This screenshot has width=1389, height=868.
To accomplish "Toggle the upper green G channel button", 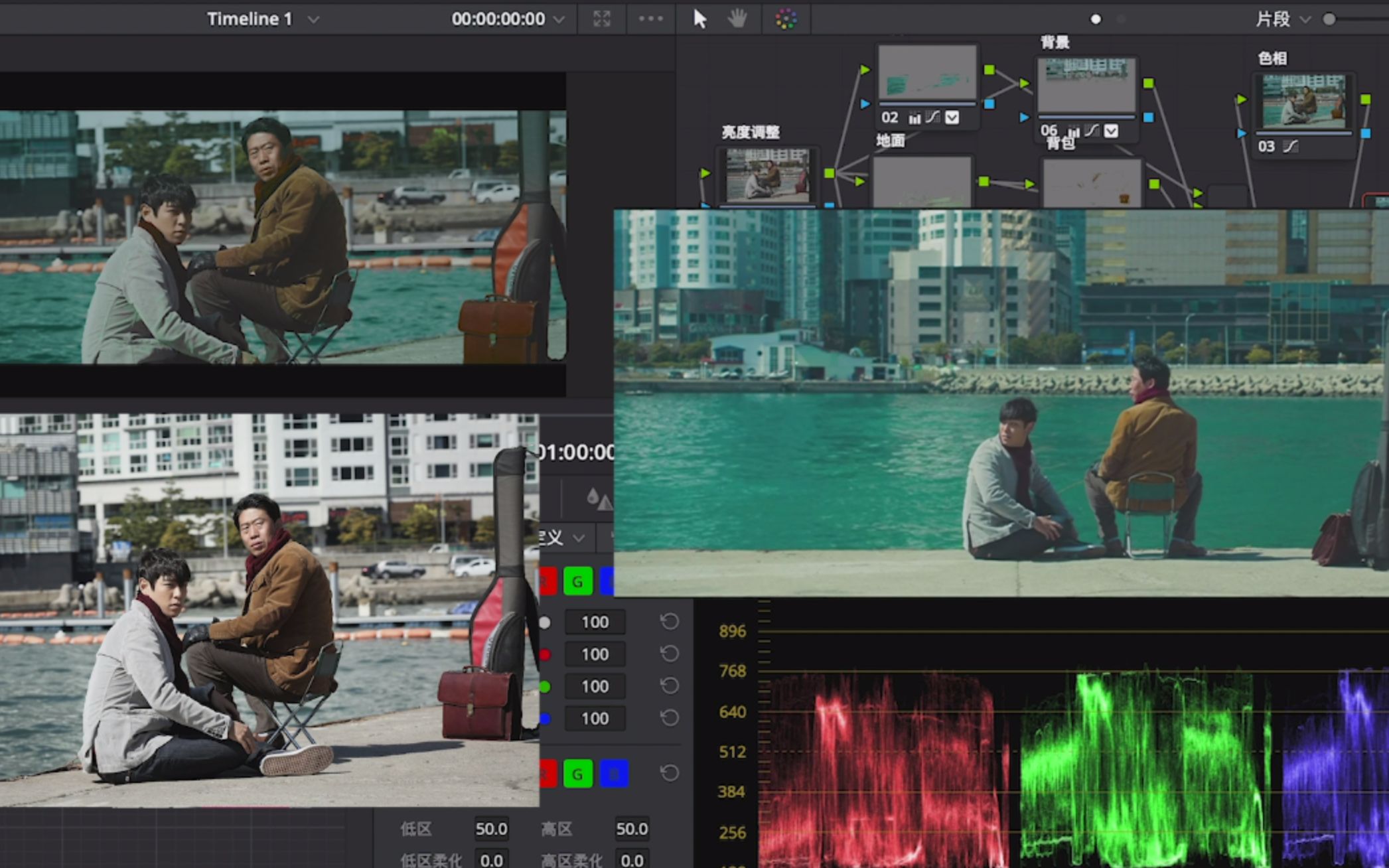I will (577, 582).
